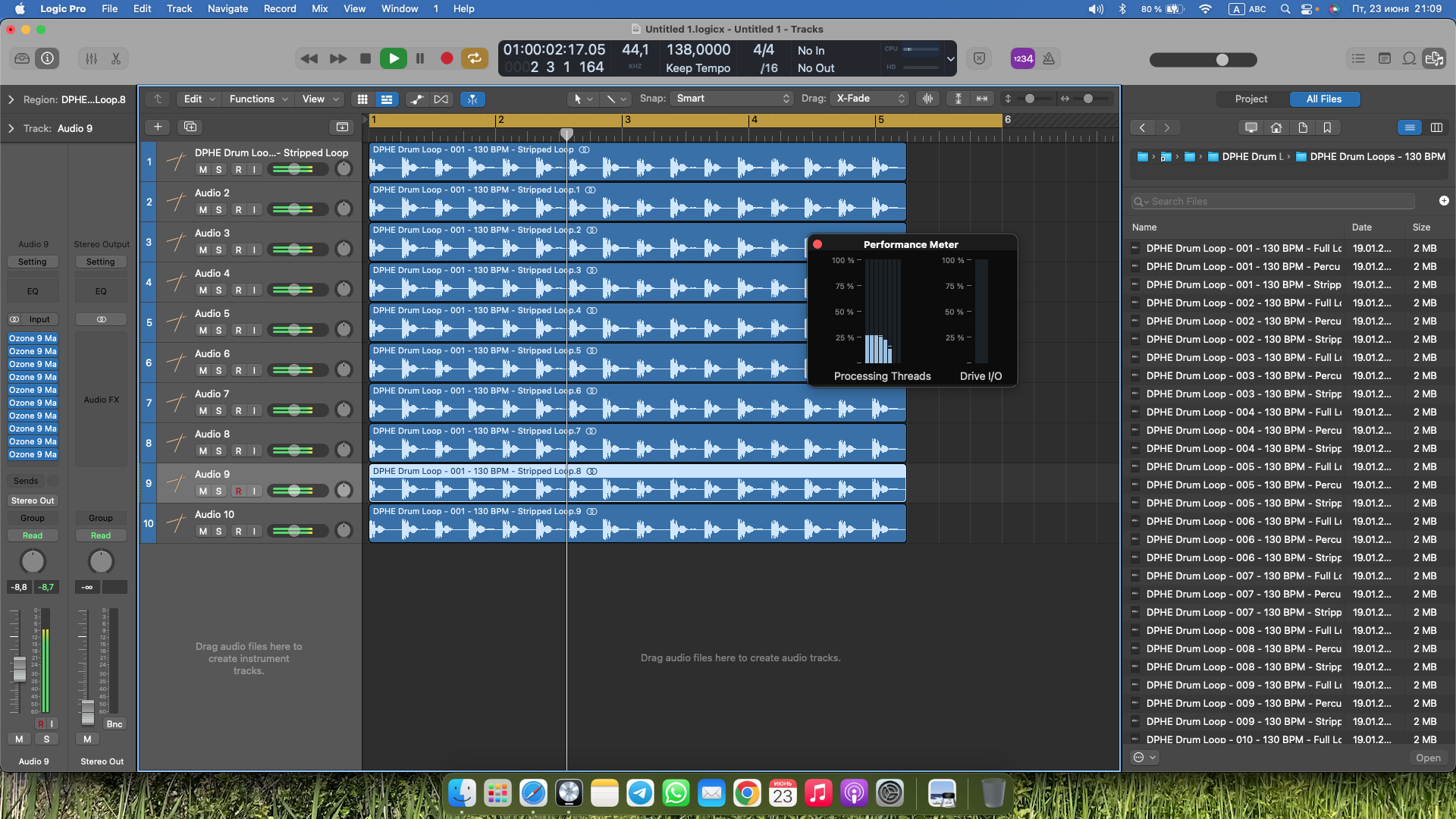Image resolution: width=1456 pixels, height=819 pixels.
Task: Open the Loop Browser button
Action: click(x=1409, y=58)
